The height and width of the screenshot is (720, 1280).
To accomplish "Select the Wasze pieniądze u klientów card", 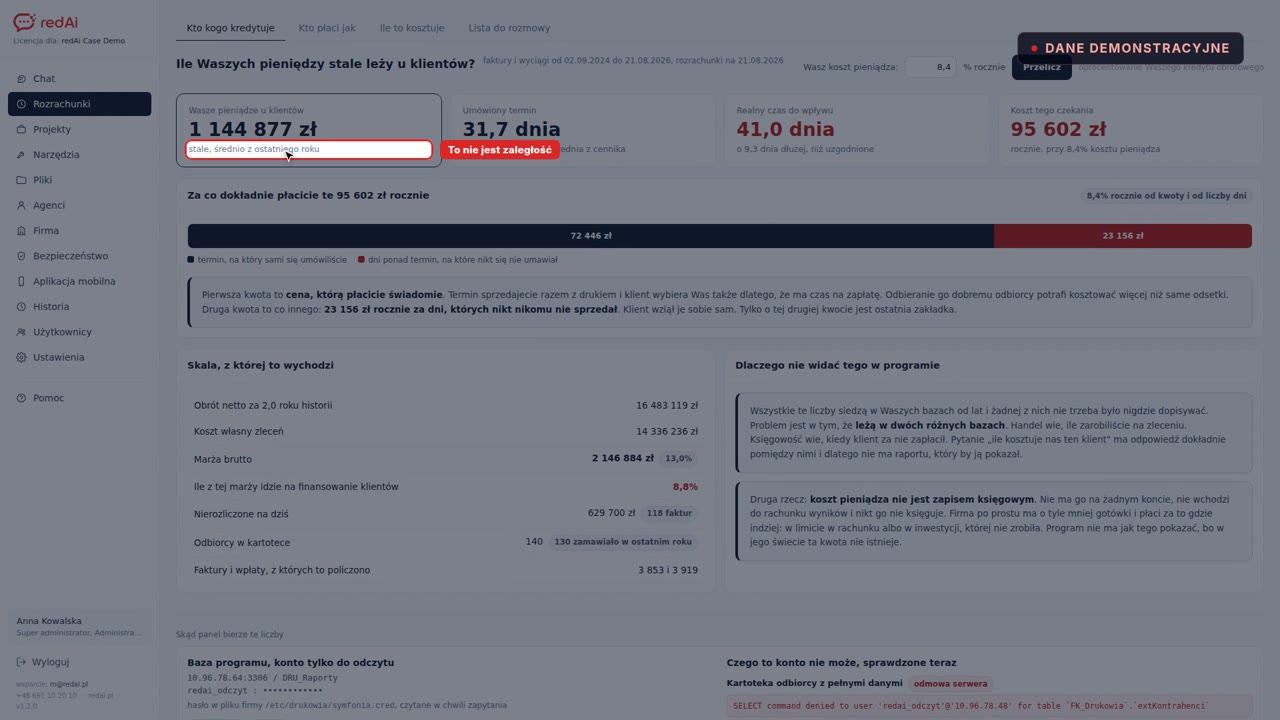I will pyautogui.click(x=309, y=130).
